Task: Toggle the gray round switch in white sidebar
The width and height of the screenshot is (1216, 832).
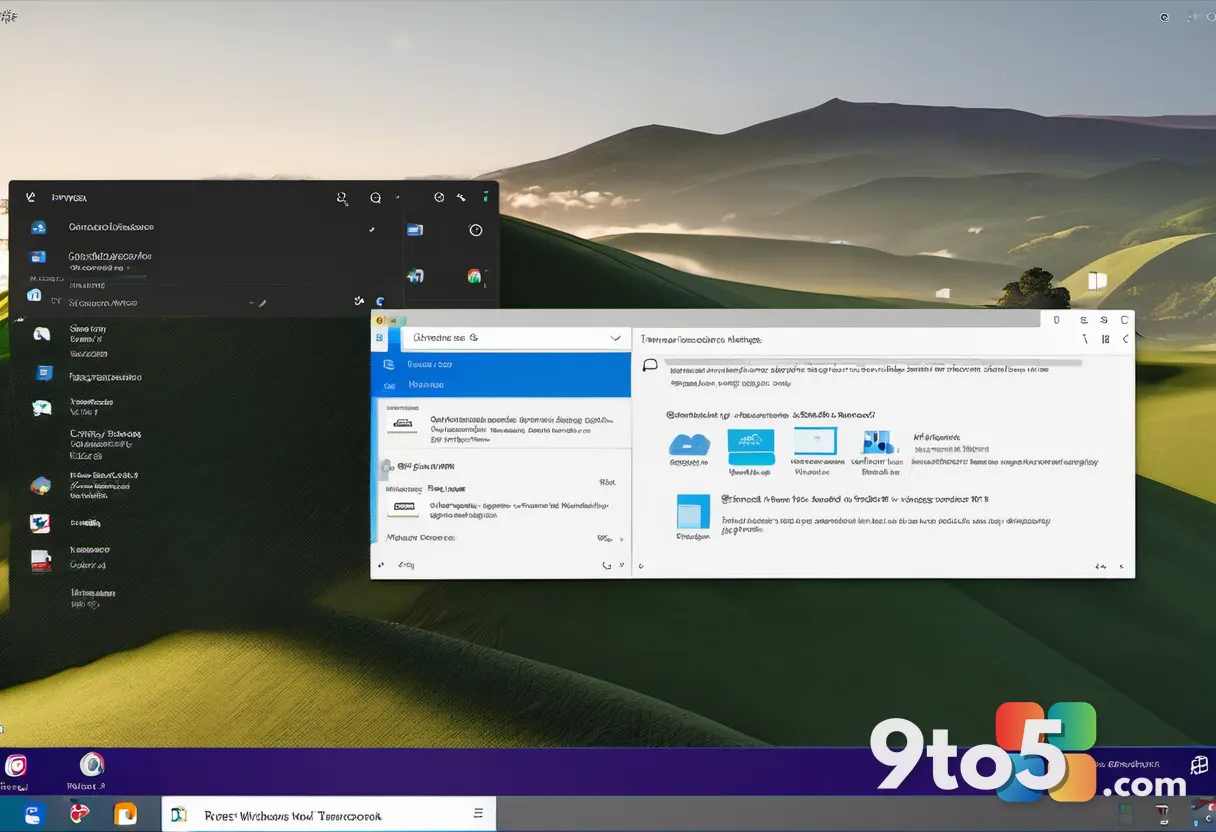Action: point(385,467)
